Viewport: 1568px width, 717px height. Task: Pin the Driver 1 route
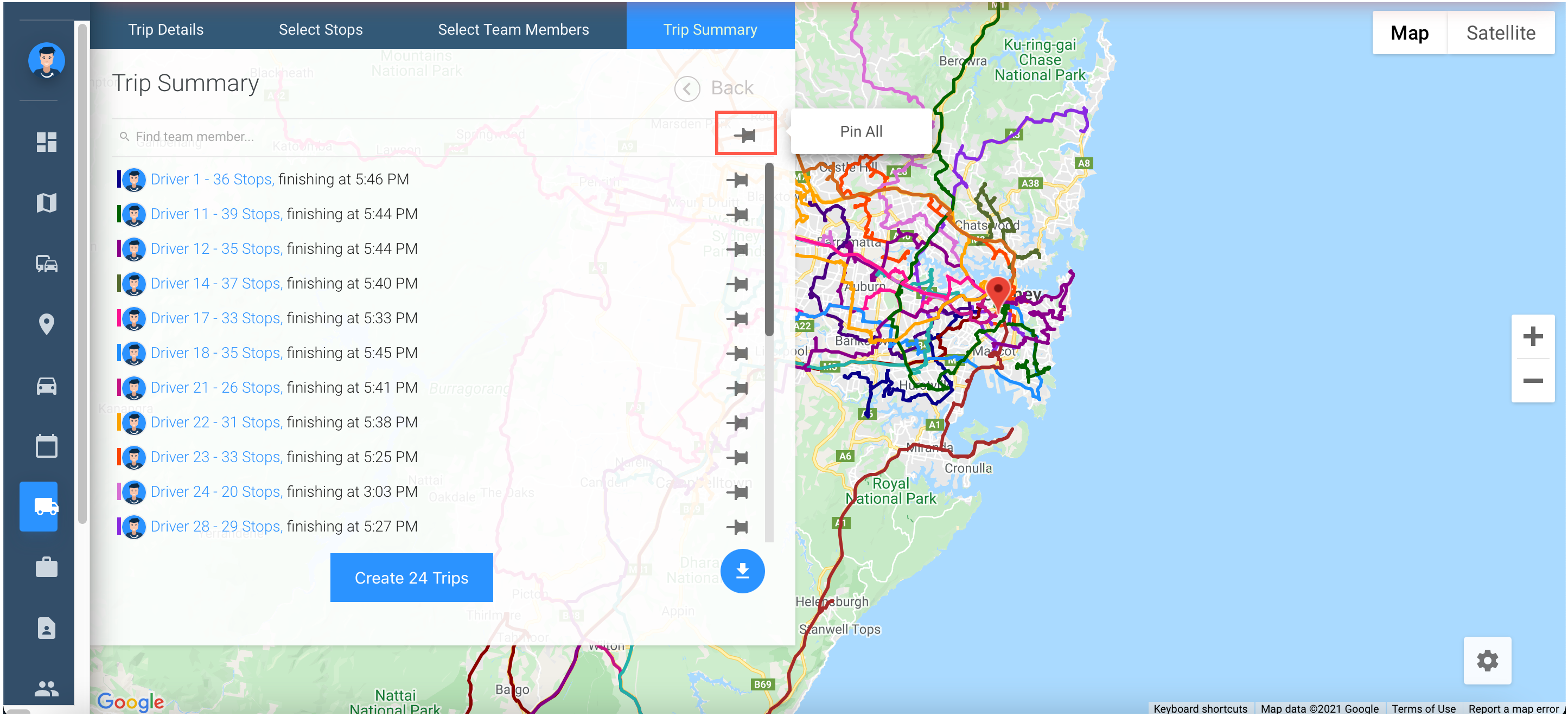pos(737,180)
